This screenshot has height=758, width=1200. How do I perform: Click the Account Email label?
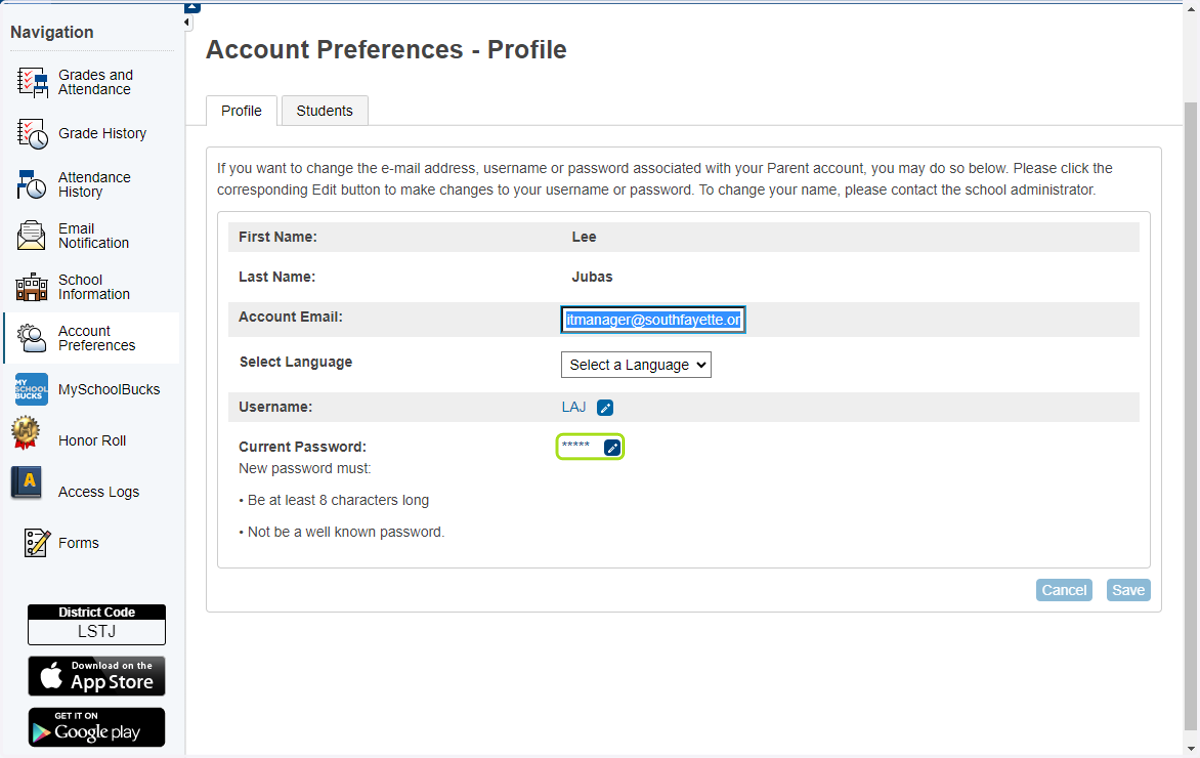290,317
